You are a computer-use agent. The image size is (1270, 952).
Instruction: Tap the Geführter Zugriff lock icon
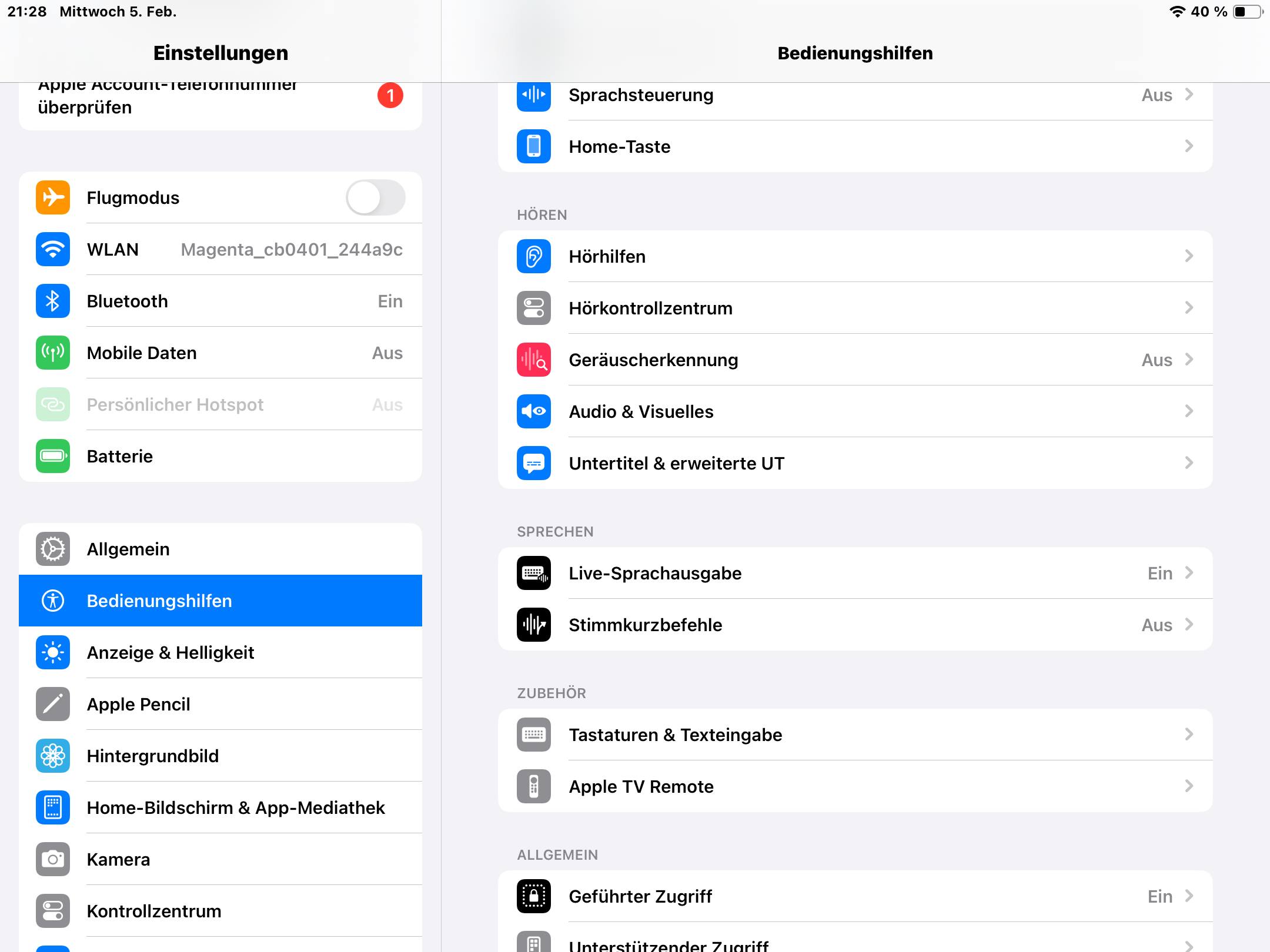pos(534,896)
